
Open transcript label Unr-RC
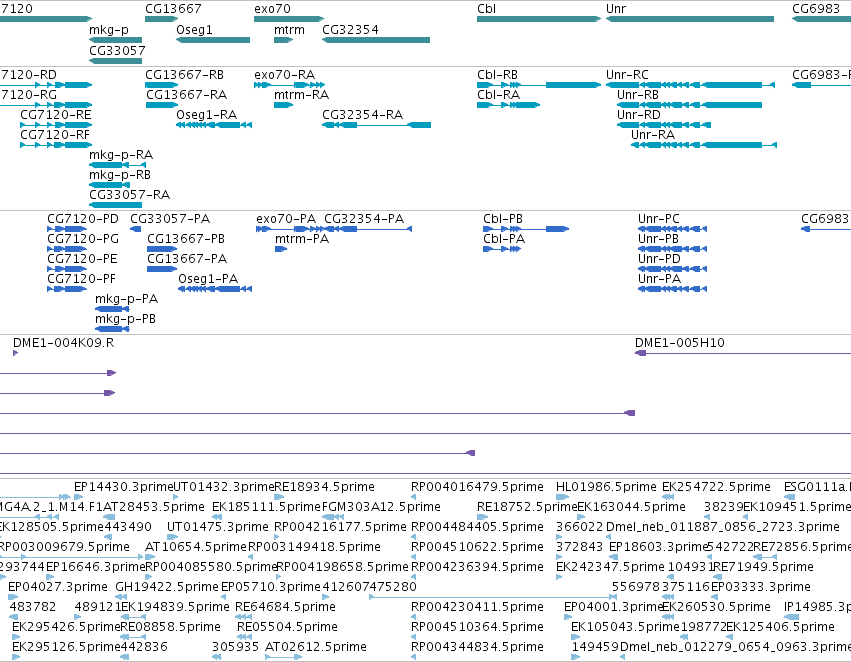(627, 75)
